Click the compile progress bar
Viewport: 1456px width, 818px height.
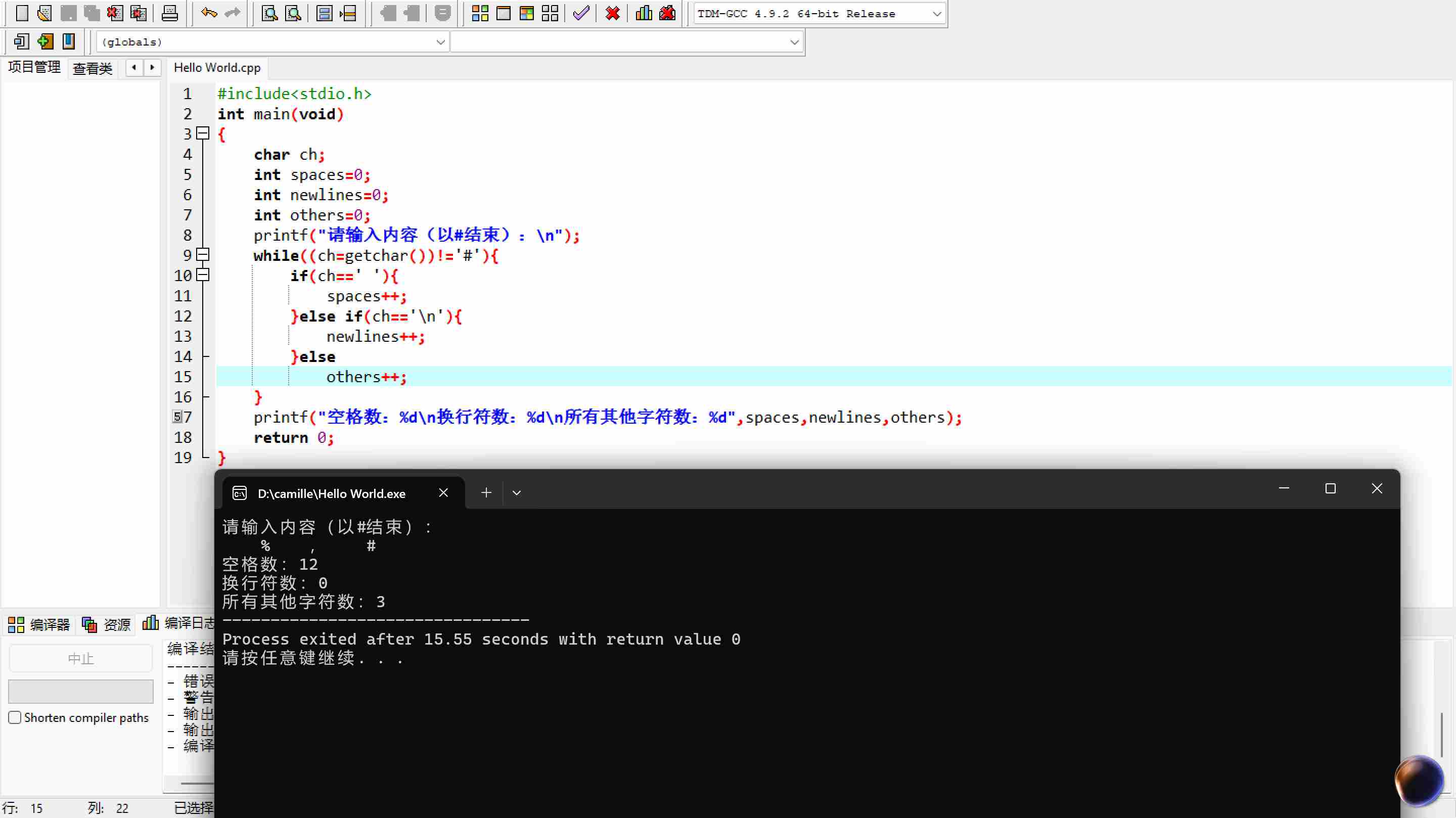(x=80, y=691)
